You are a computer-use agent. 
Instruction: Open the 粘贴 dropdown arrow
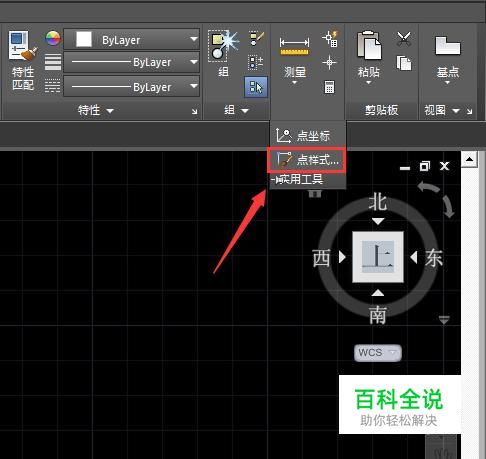pos(369,82)
